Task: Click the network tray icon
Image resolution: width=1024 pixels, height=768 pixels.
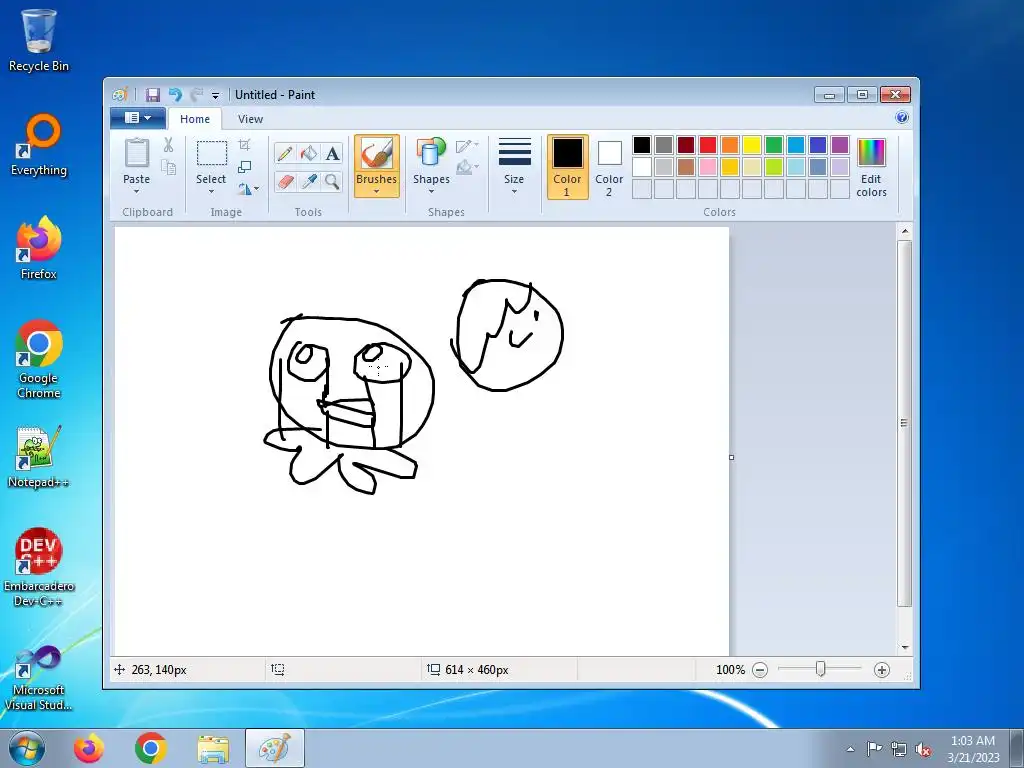Action: (x=899, y=749)
